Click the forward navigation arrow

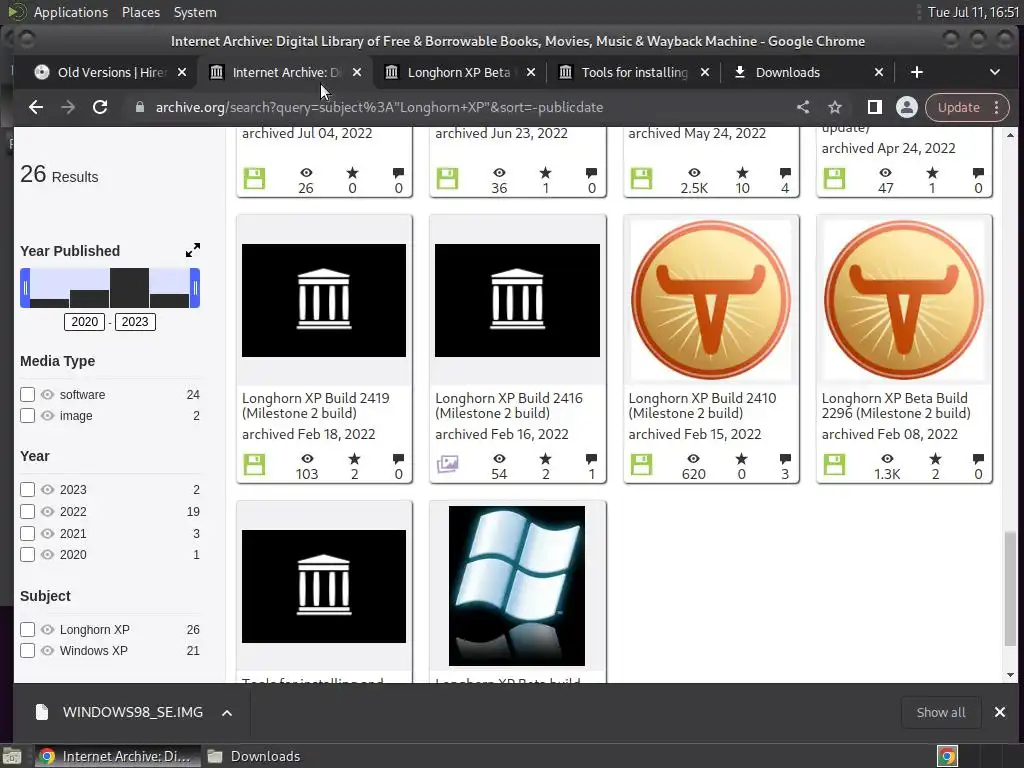coord(68,107)
